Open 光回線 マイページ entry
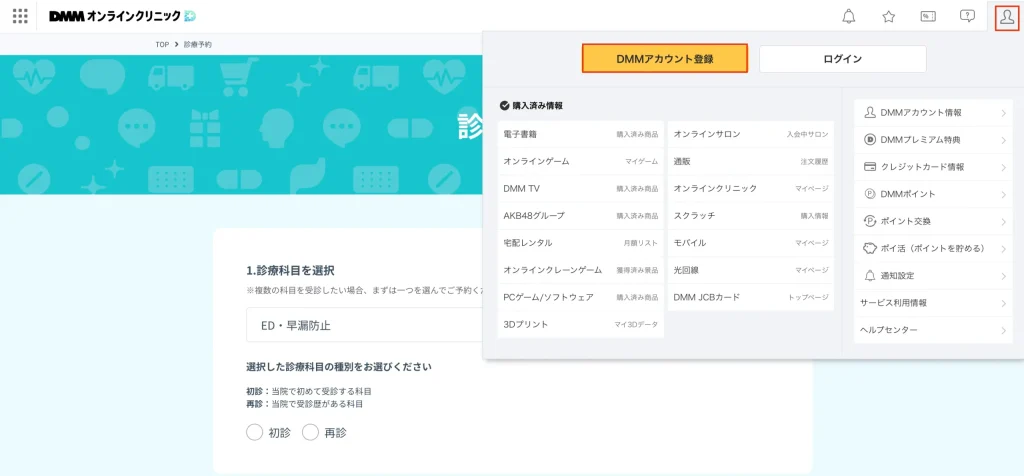 point(750,270)
